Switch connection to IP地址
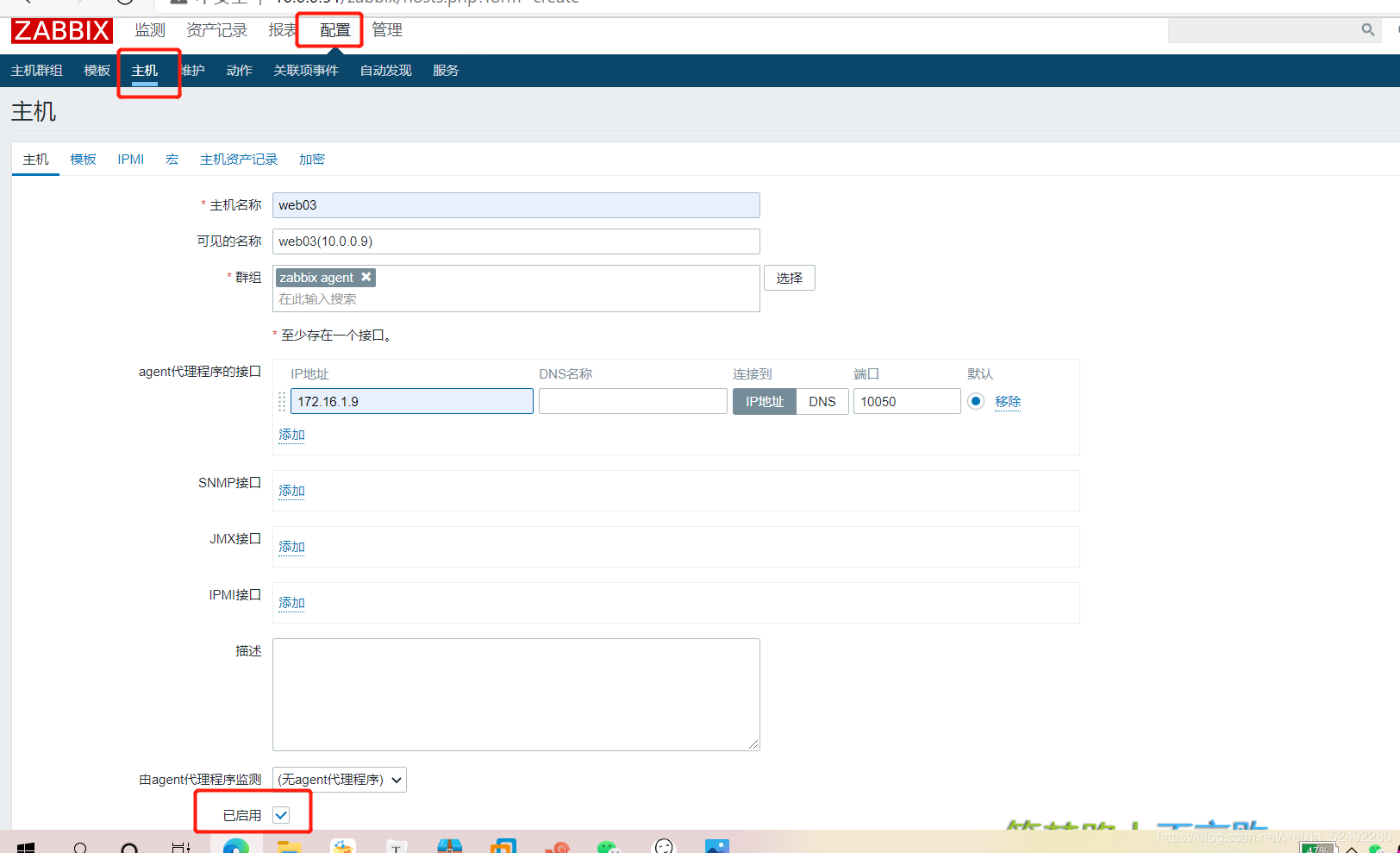This screenshot has height=853, width=1400. click(x=765, y=402)
